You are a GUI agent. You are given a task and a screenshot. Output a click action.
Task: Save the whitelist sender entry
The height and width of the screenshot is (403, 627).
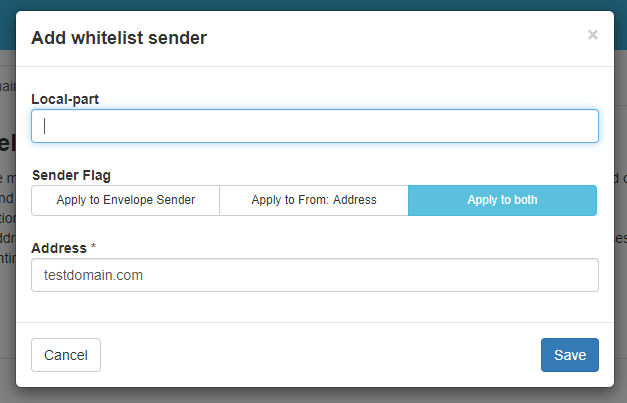coord(569,355)
